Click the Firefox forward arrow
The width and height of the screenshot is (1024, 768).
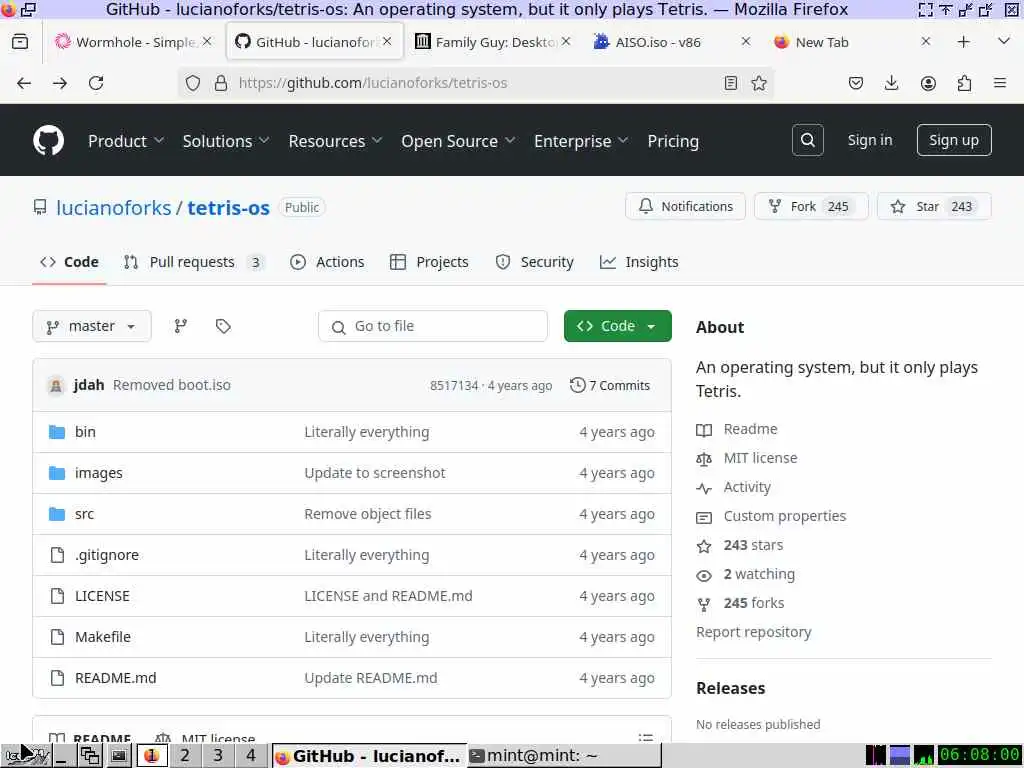60,83
